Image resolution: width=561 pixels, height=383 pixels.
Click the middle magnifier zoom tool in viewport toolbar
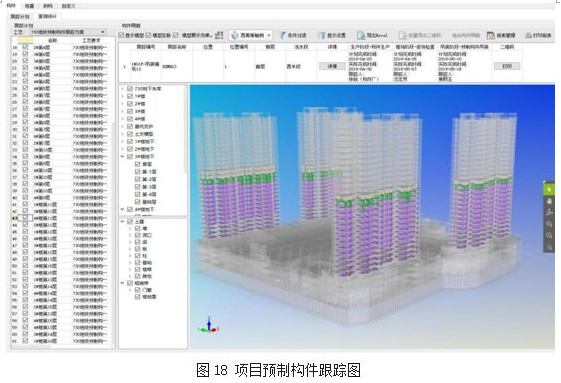[548, 236]
